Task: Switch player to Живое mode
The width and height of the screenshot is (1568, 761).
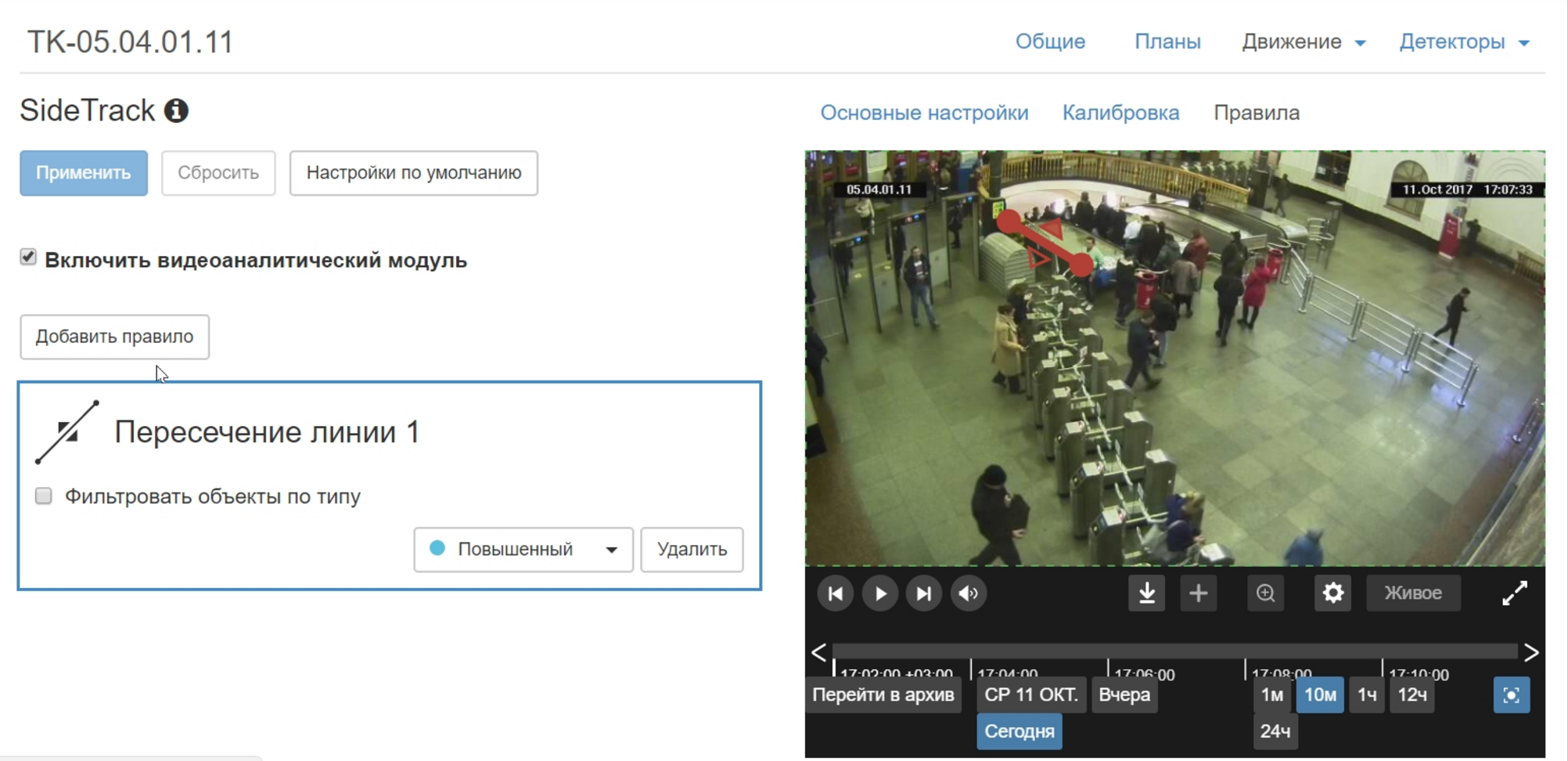Action: point(1413,593)
